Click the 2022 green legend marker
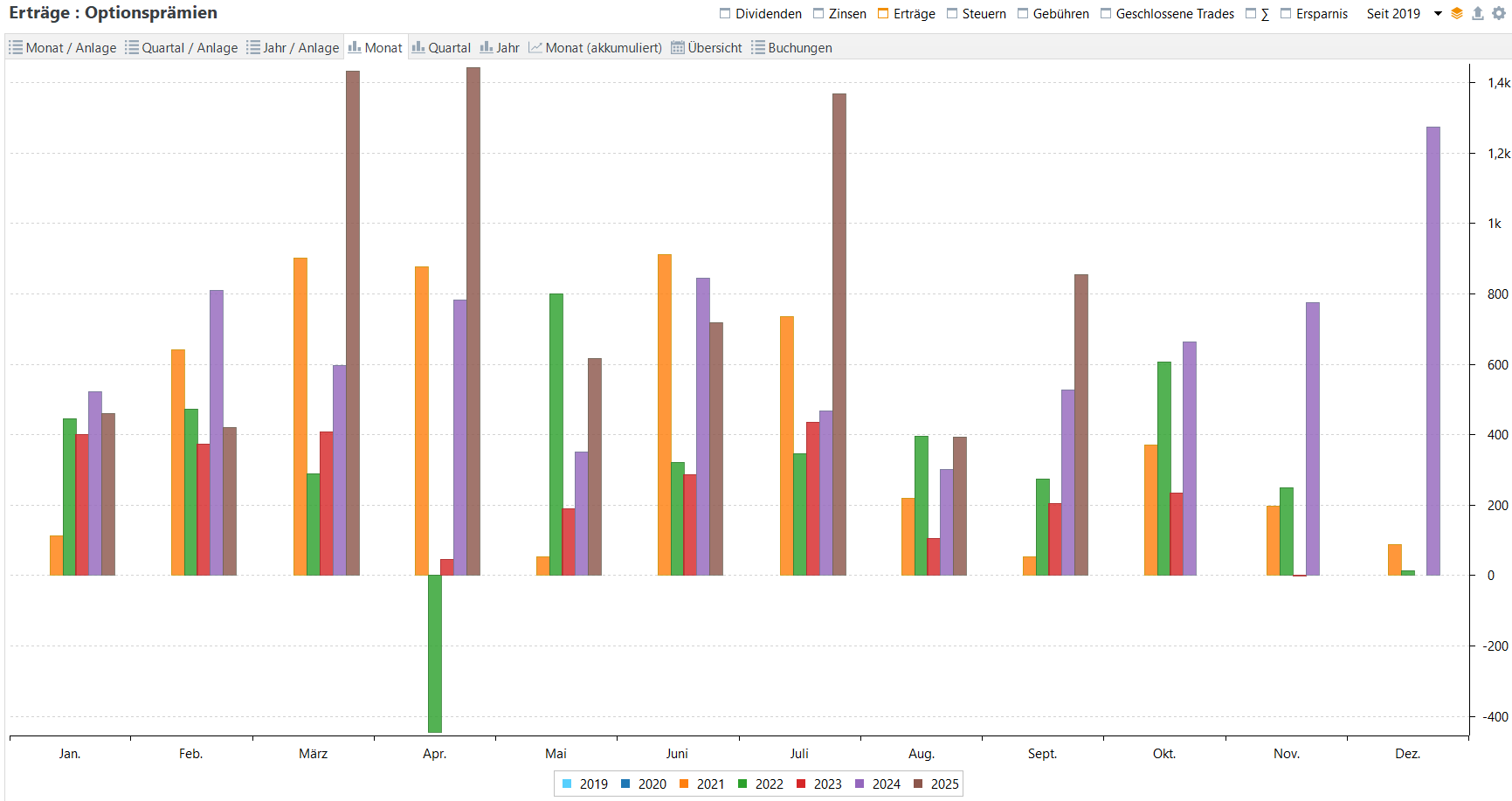Screen dimensions: 1512x801 742,784
